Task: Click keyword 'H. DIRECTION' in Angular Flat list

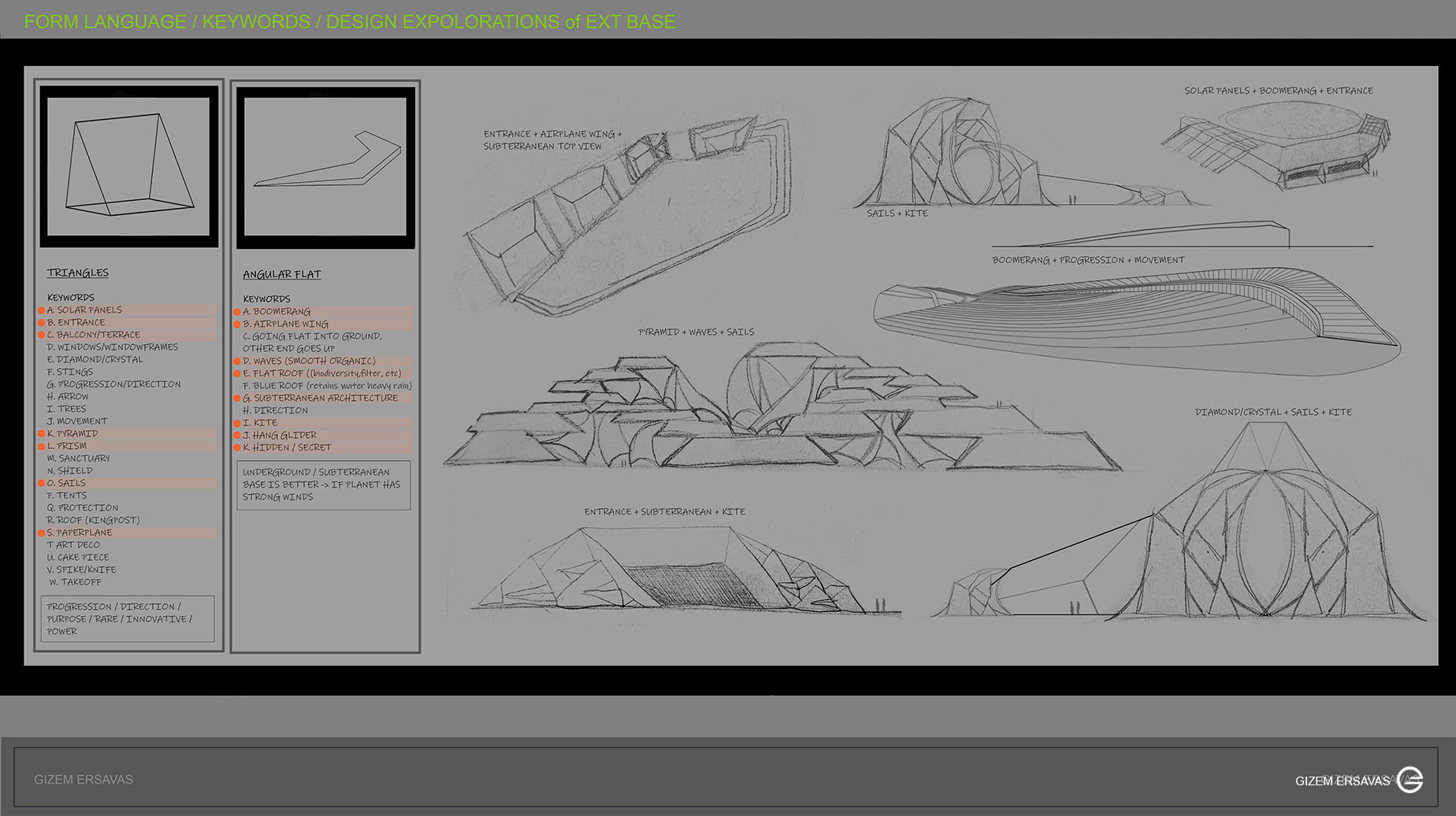Action: click(x=275, y=411)
